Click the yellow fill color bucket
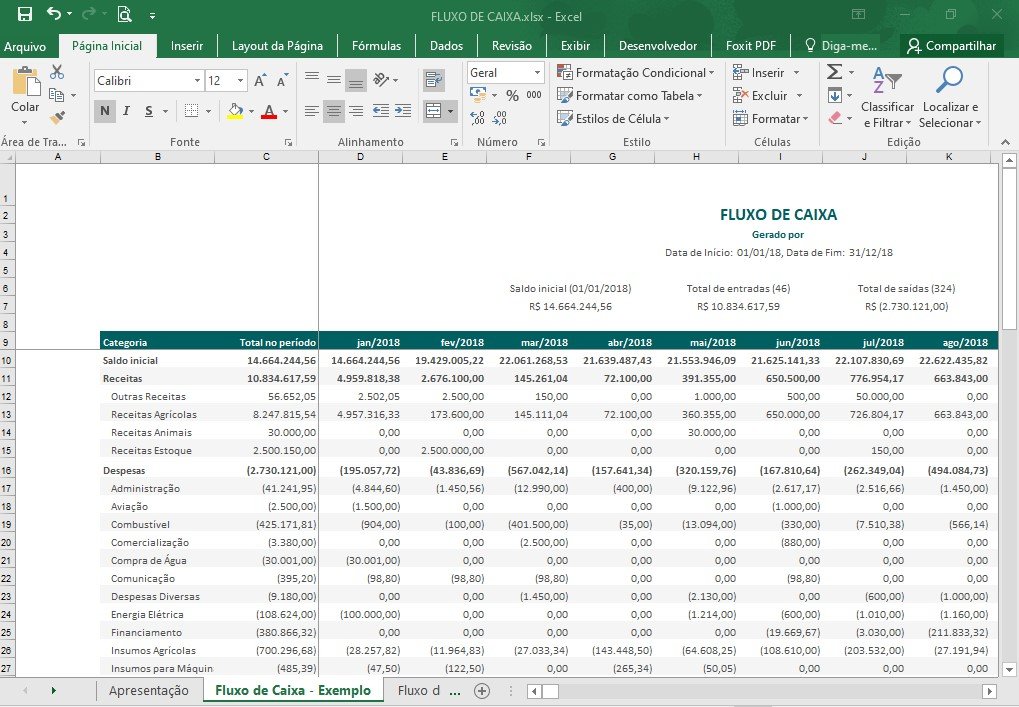The height and width of the screenshot is (707, 1019). click(235, 111)
